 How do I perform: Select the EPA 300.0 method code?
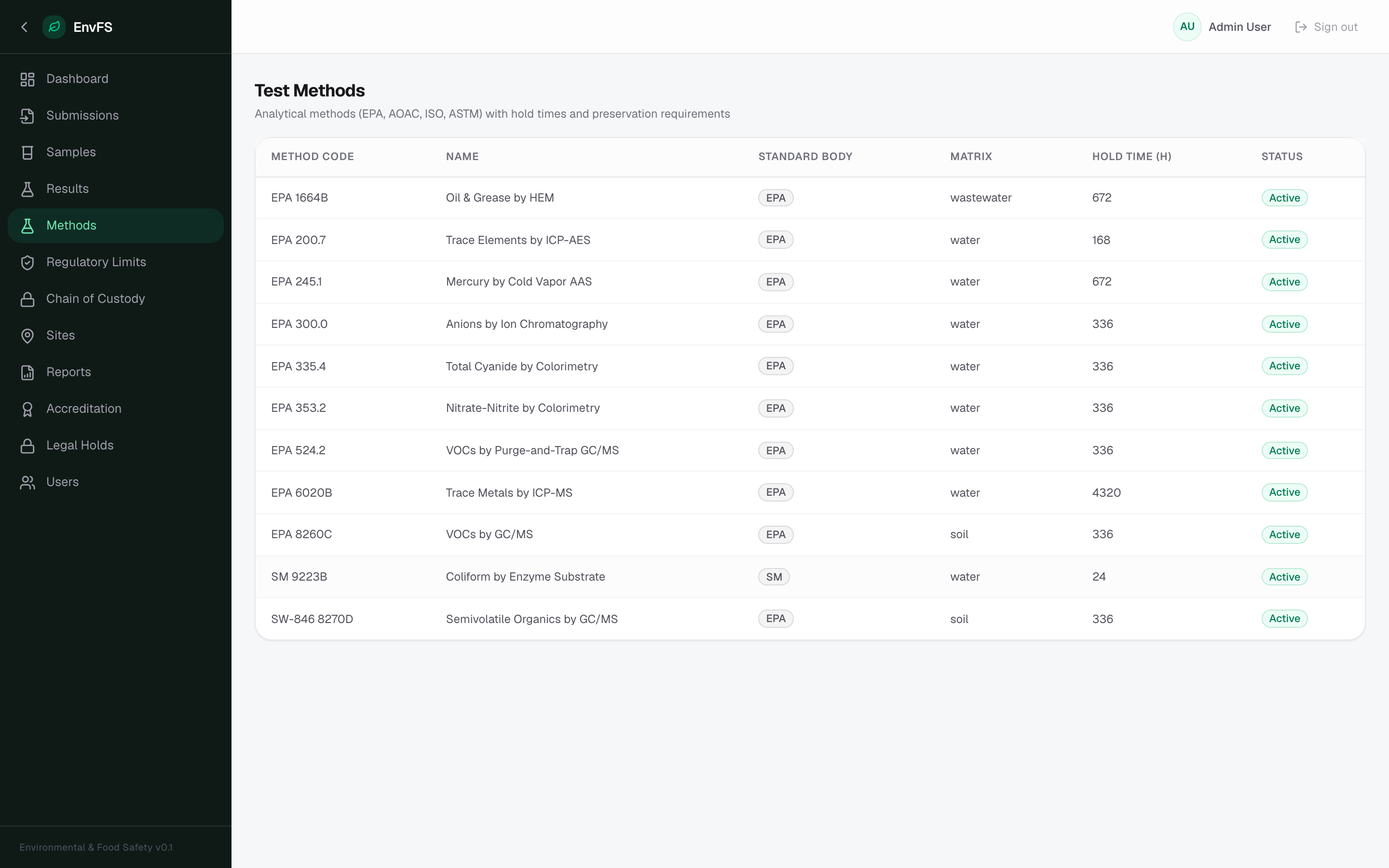click(299, 325)
